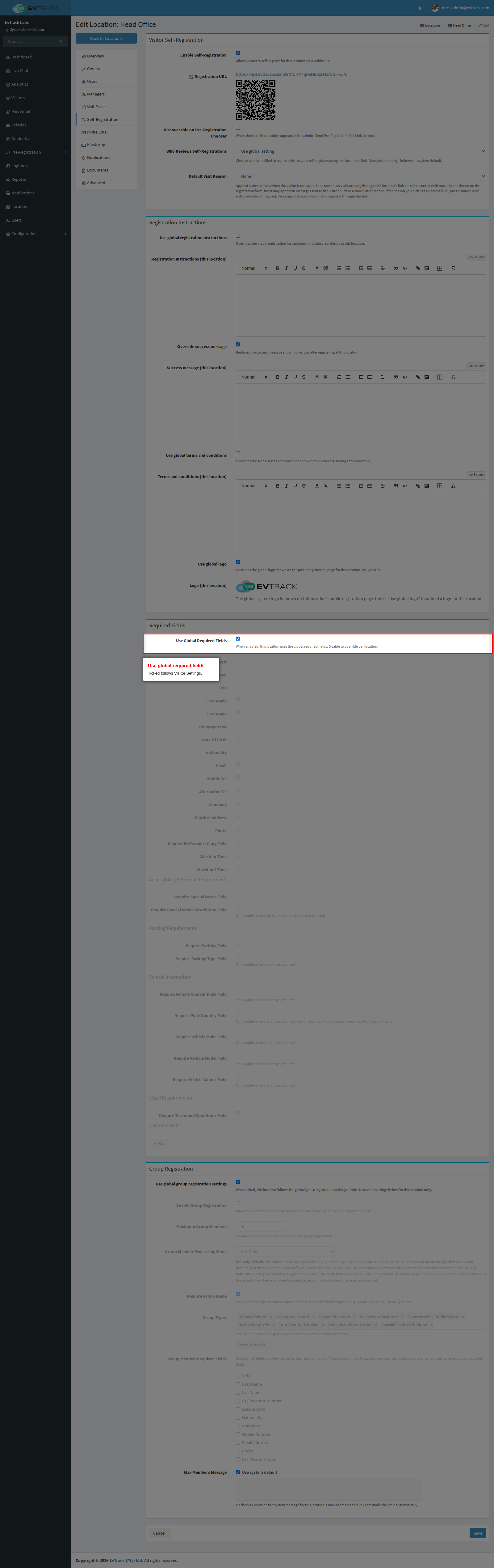Image resolution: width=494 pixels, height=1568 pixels.
Task: Tick Use global registration instructions
Action: 238,235
